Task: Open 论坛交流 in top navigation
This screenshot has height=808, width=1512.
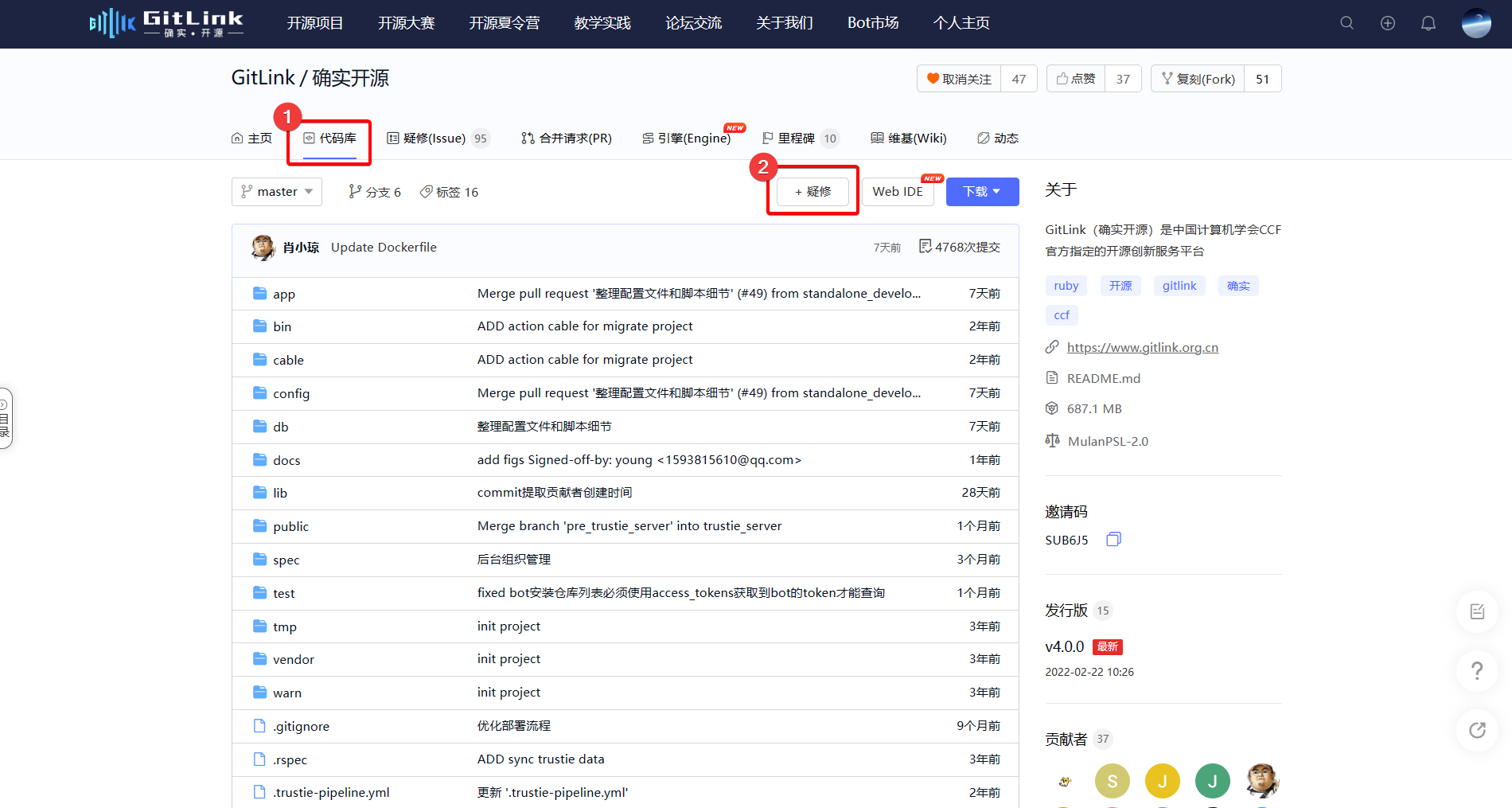Action: (x=694, y=23)
